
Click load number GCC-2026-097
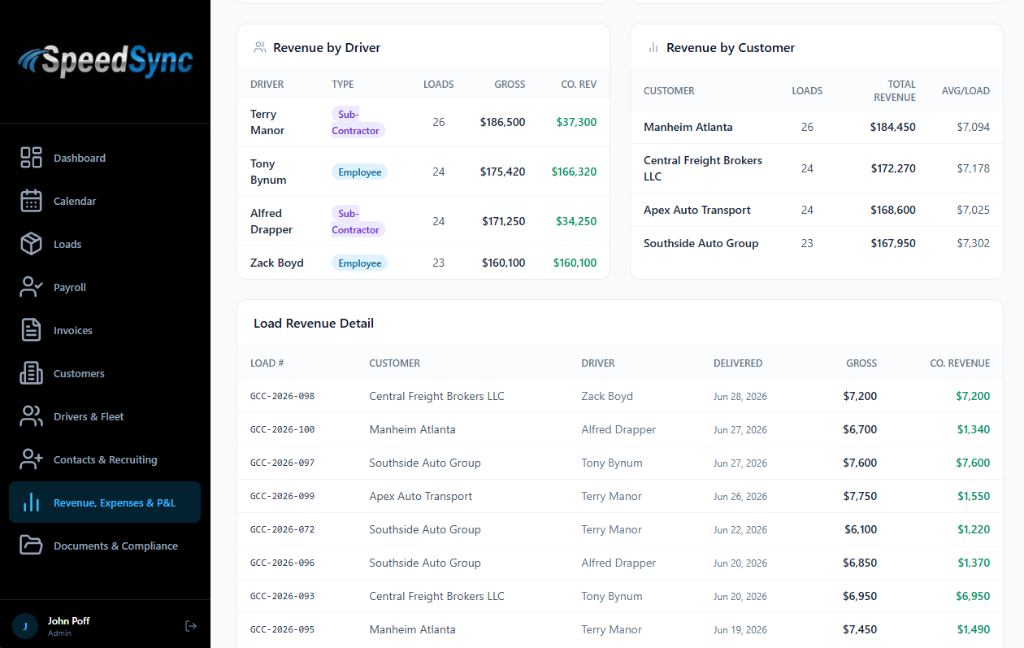point(282,463)
